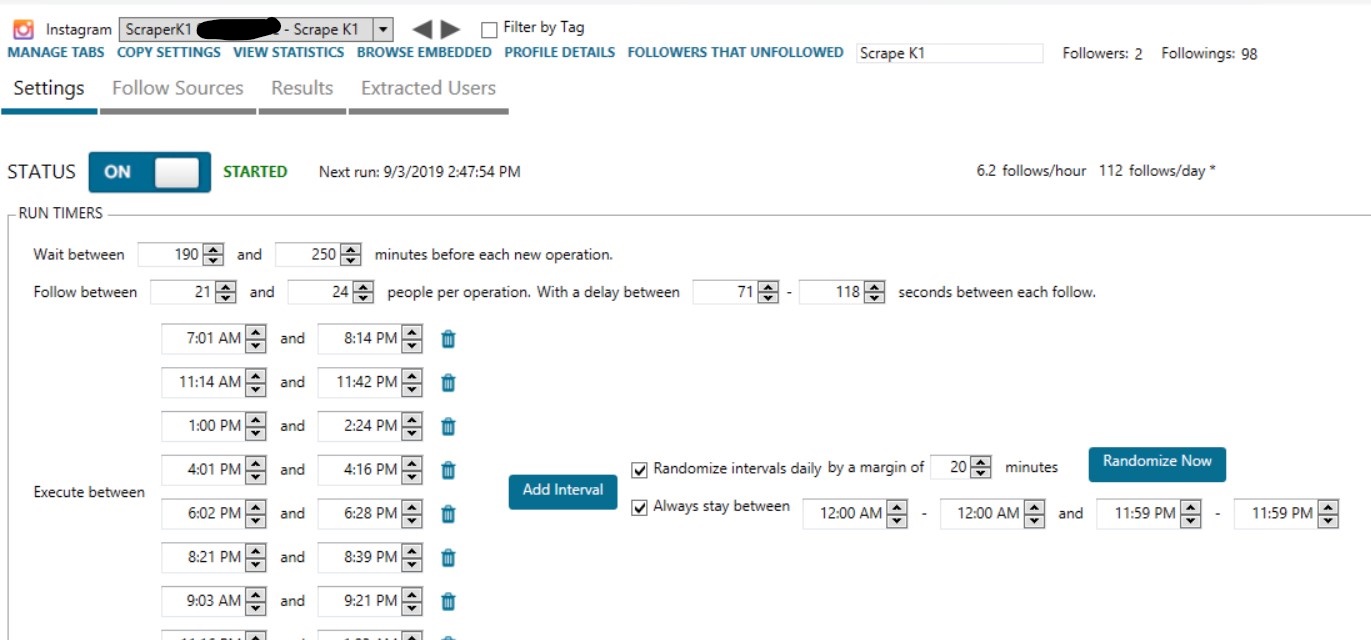
Task: Click the Add Interval button
Action: (x=563, y=490)
